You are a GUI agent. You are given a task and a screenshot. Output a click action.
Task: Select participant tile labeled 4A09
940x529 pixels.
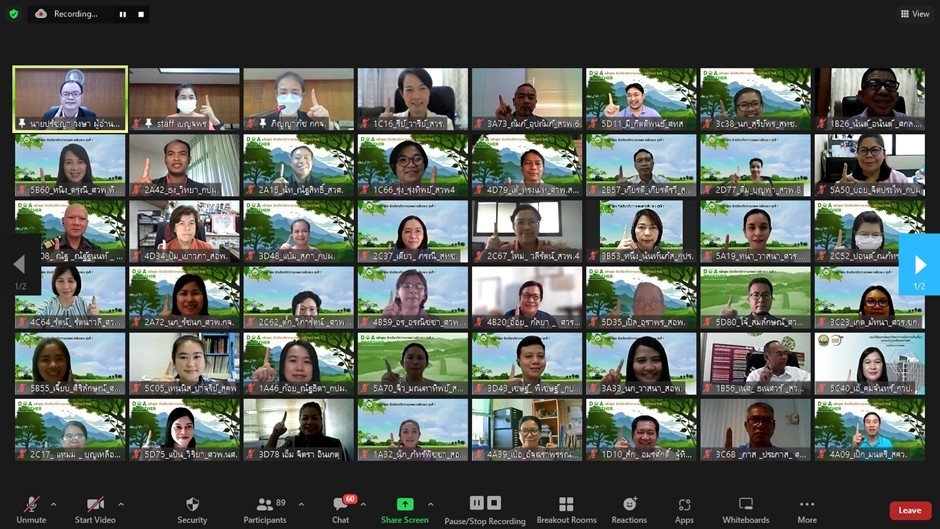(870, 431)
